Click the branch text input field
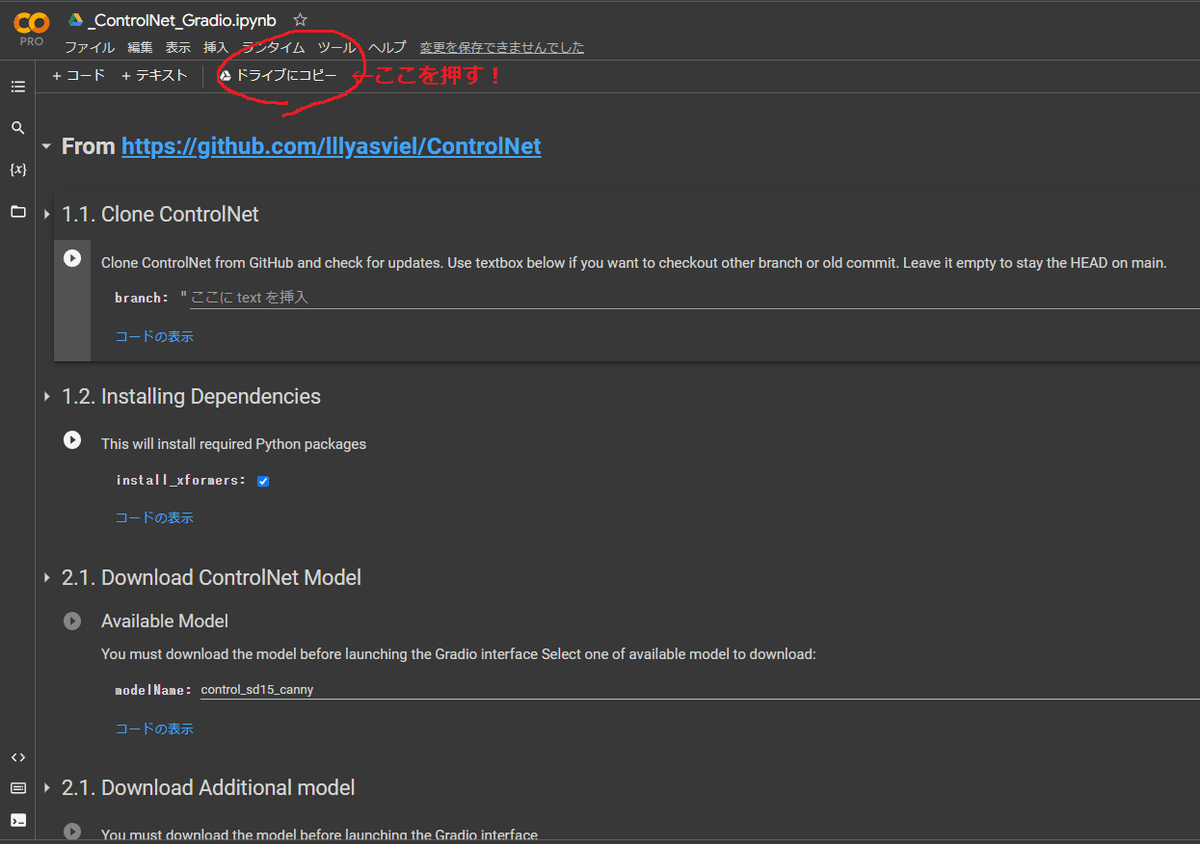The width and height of the screenshot is (1200, 844). (694, 298)
